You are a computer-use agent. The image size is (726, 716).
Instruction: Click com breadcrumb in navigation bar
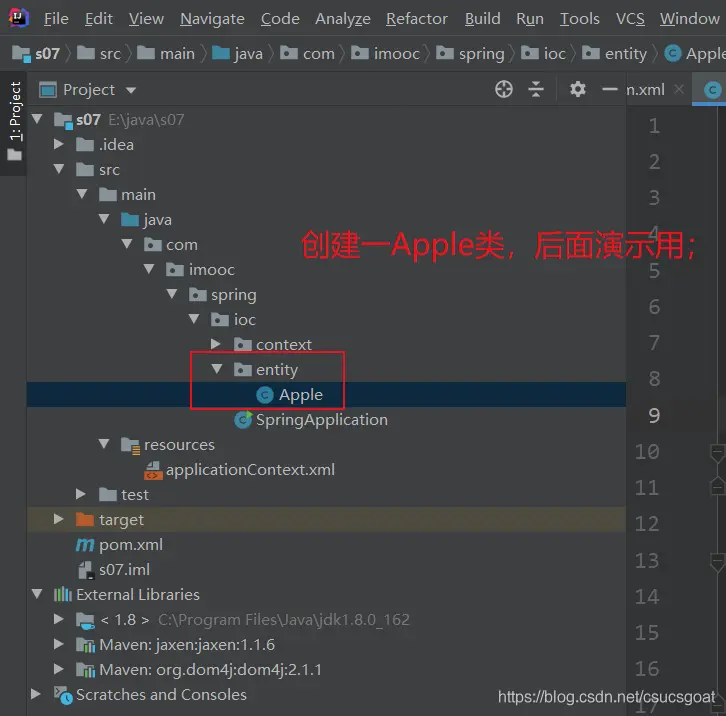tap(307, 54)
